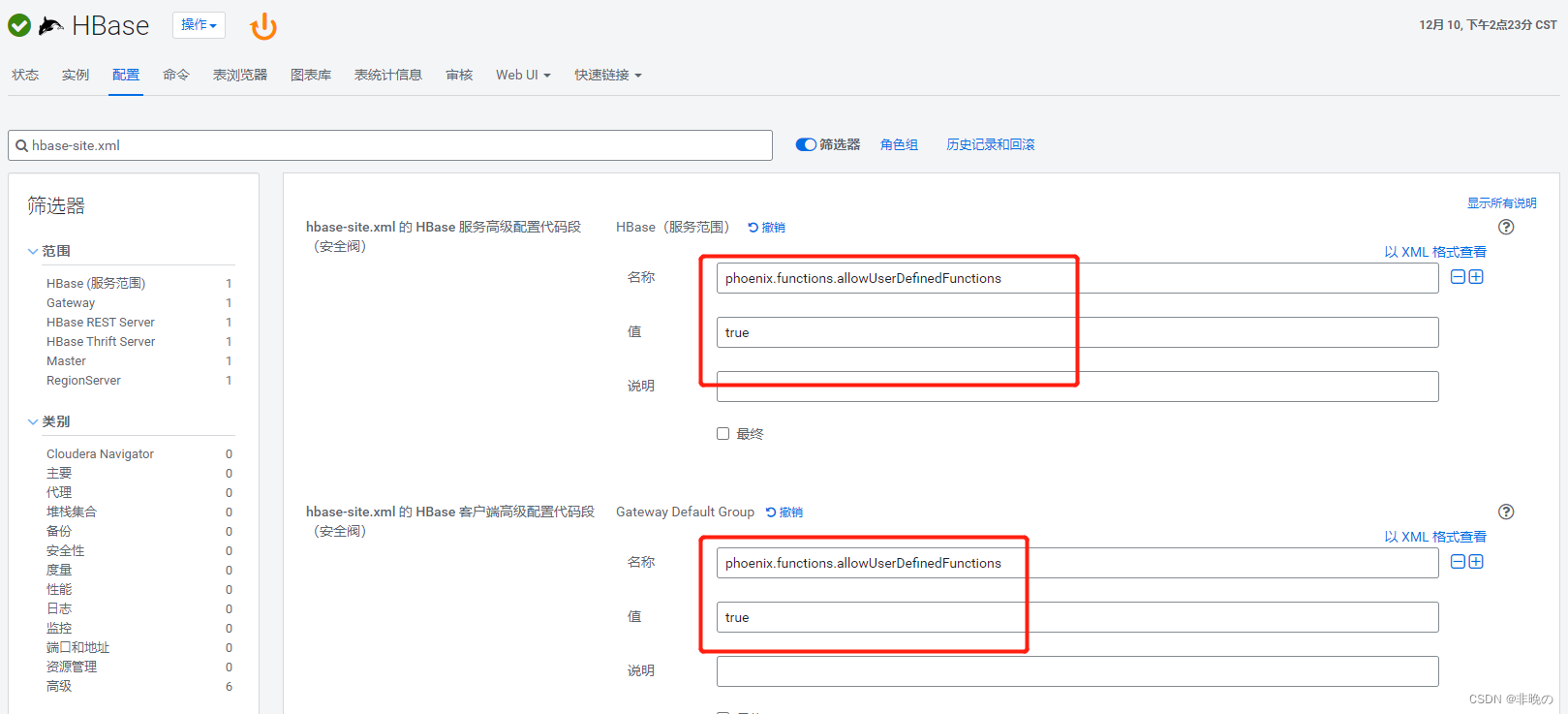Image resolution: width=1568 pixels, height=714 pixels.
Task: Click the 说明 field in Gateway client snippet
Action: pos(1078,671)
